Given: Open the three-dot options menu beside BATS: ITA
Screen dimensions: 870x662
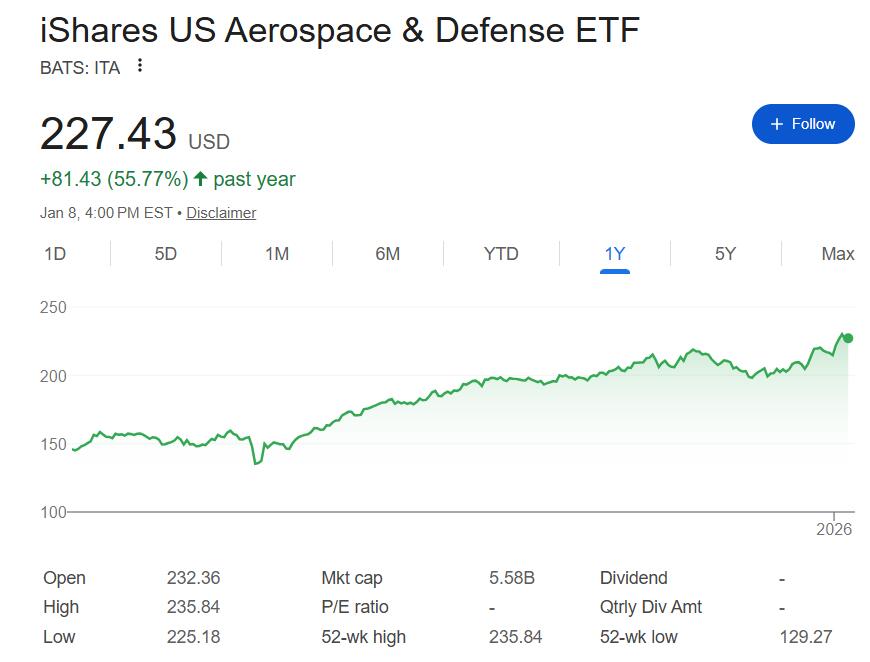Looking at the screenshot, I should [140, 66].
